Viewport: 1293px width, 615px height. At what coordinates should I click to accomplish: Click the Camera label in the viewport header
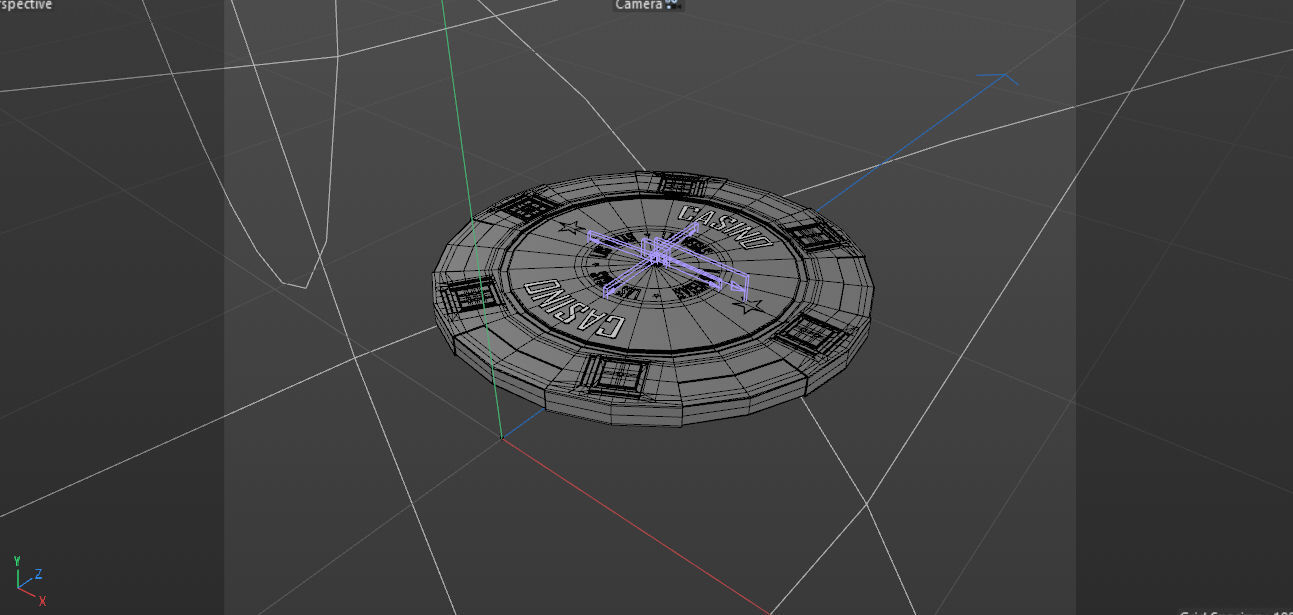(x=638, y=5)
